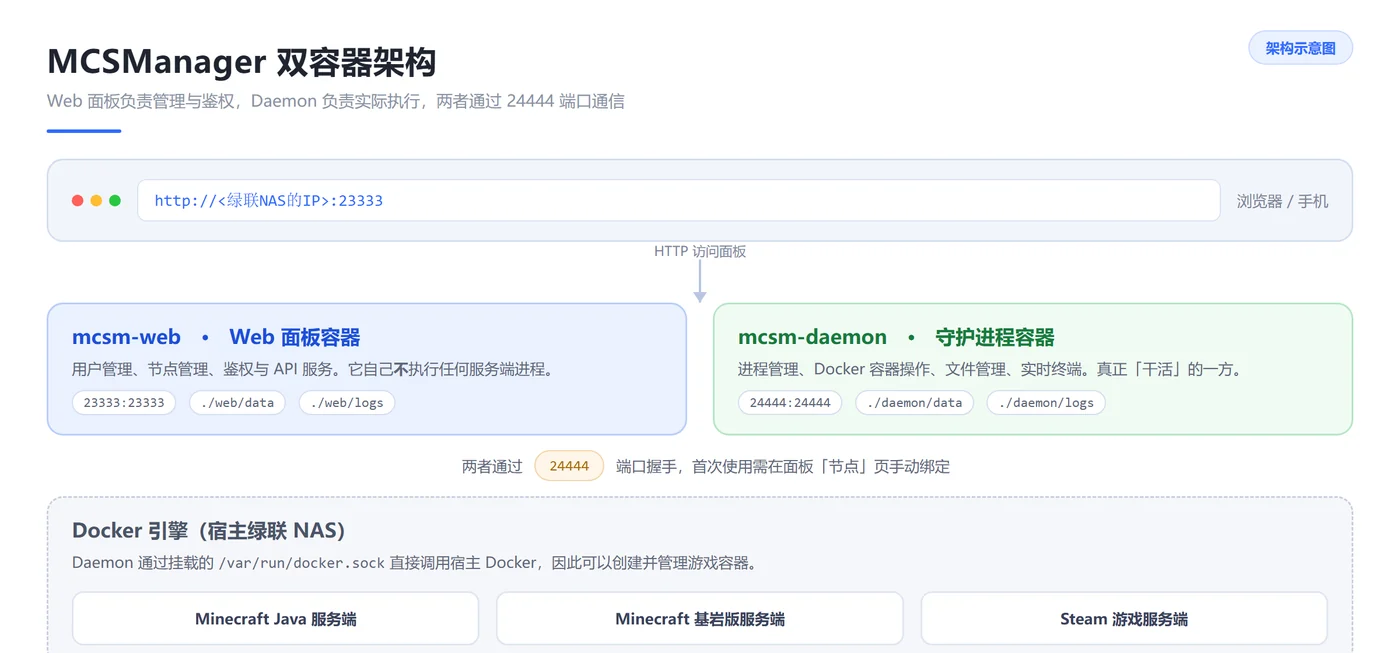Click the red dot in browser mockup

pos(78,201)
